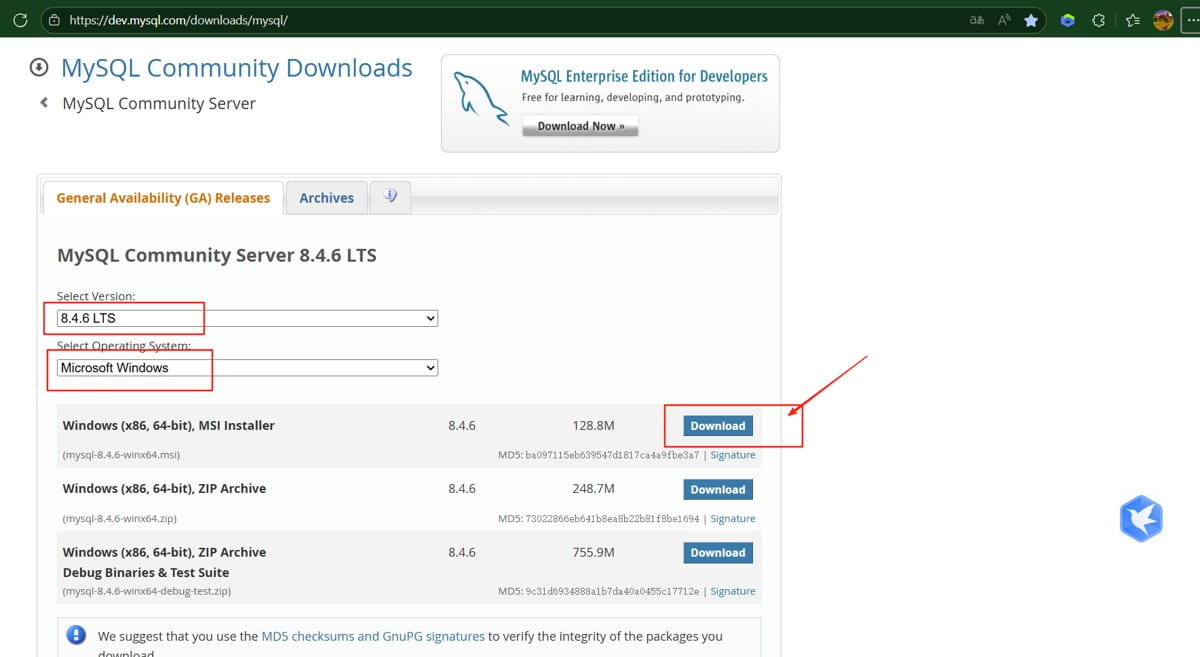Click the filename text (mysql-8.4.6-winx64.msi)
Image resolution: width=1200 pixels, height=657 pixels.
click(x=121, y=455)
